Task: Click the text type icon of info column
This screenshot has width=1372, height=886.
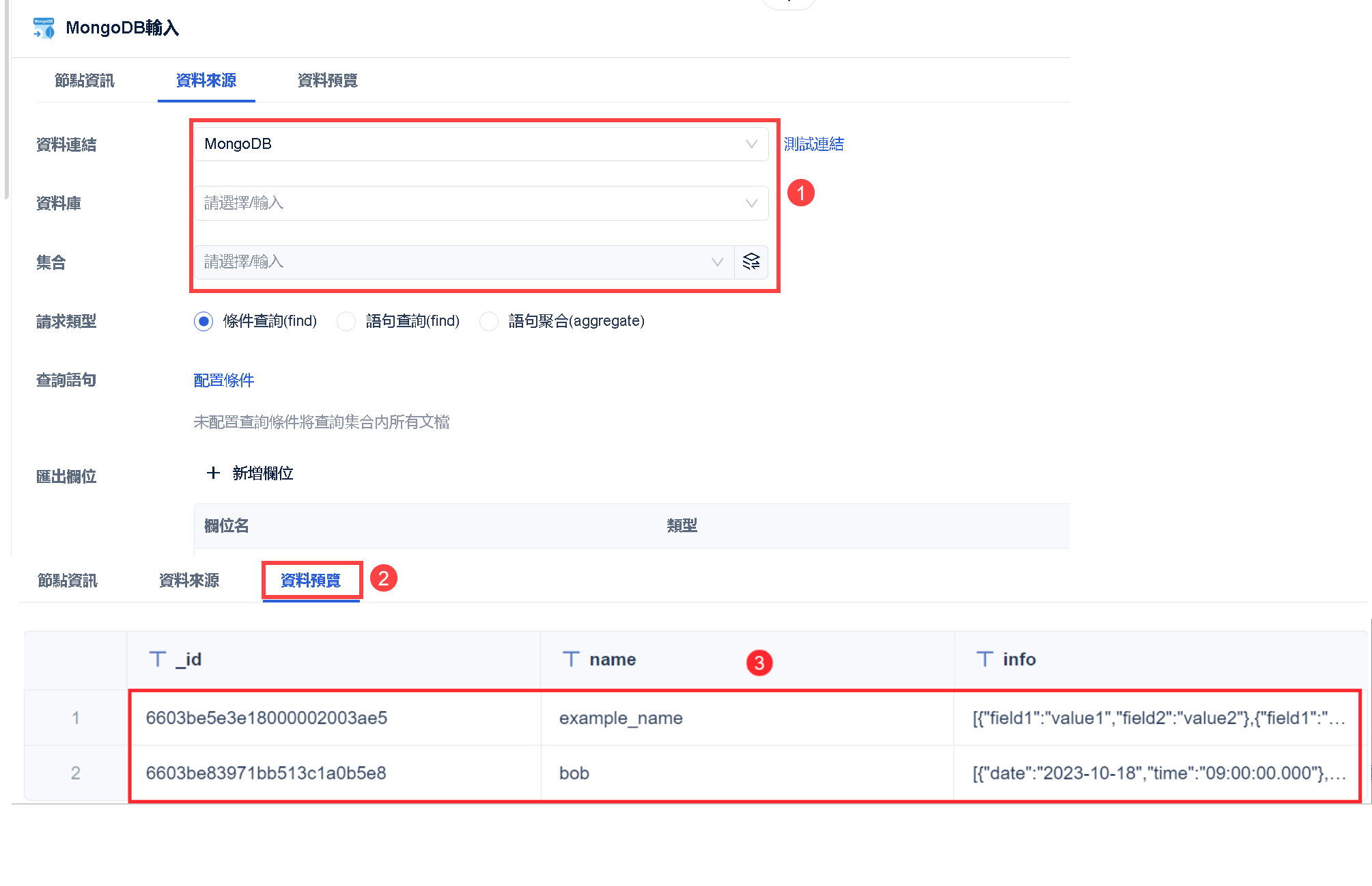Action: 984,659
